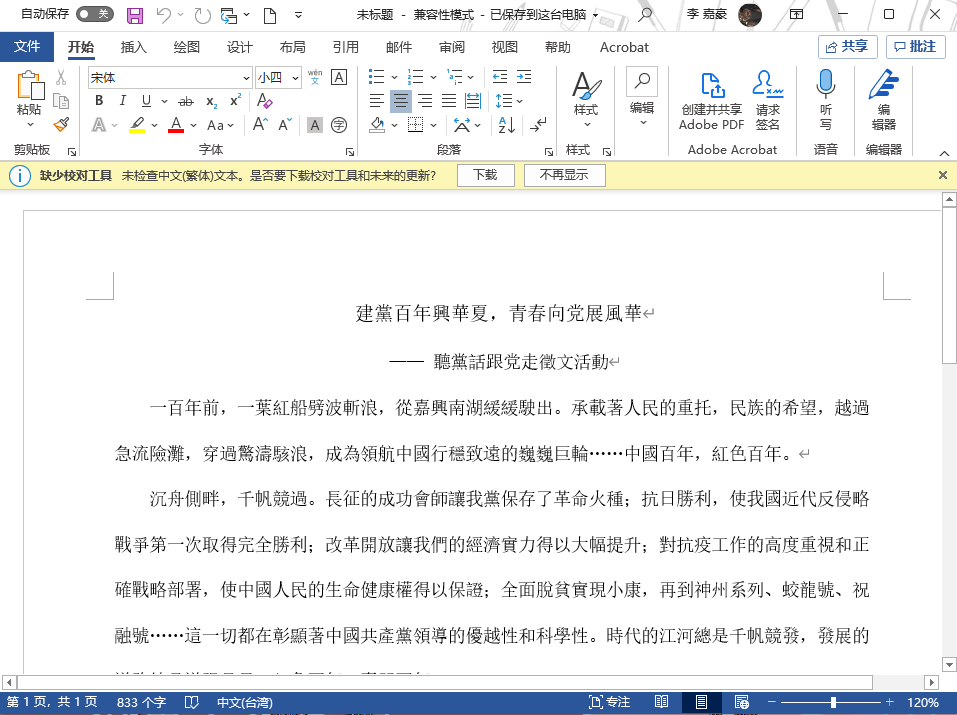Undo the last action
957x715 pixels.
(x=164, y=15)
